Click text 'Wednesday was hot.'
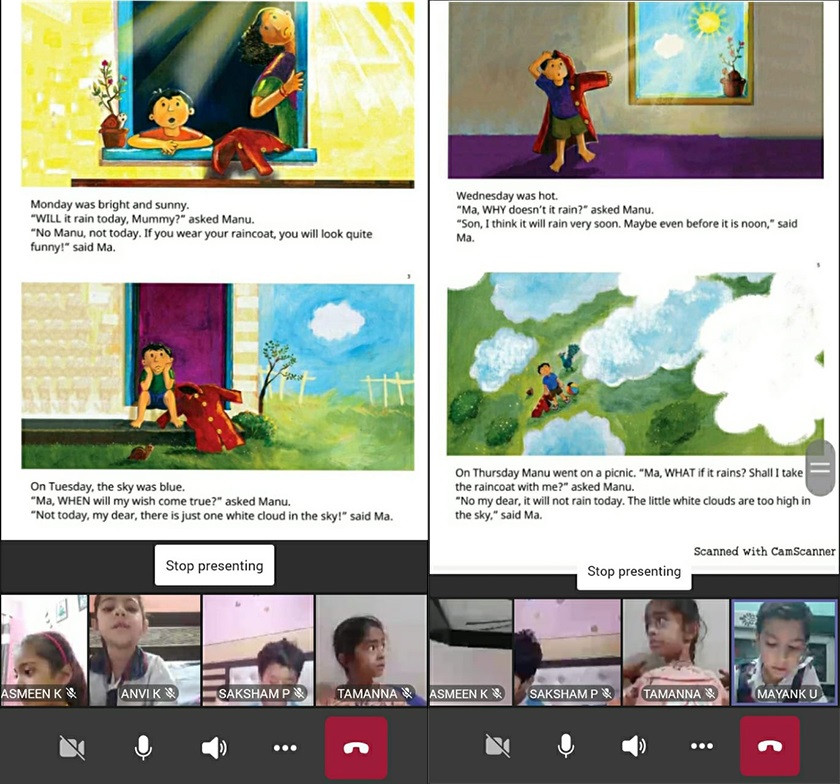Screen dimensions: 840x784 pyautogui.click(x=507, y=196)
